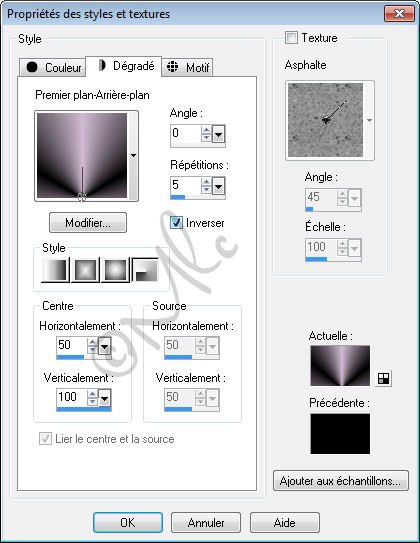Decrease the gradient Angle with down arrow
Screen dimensions: 420x543
206,137
